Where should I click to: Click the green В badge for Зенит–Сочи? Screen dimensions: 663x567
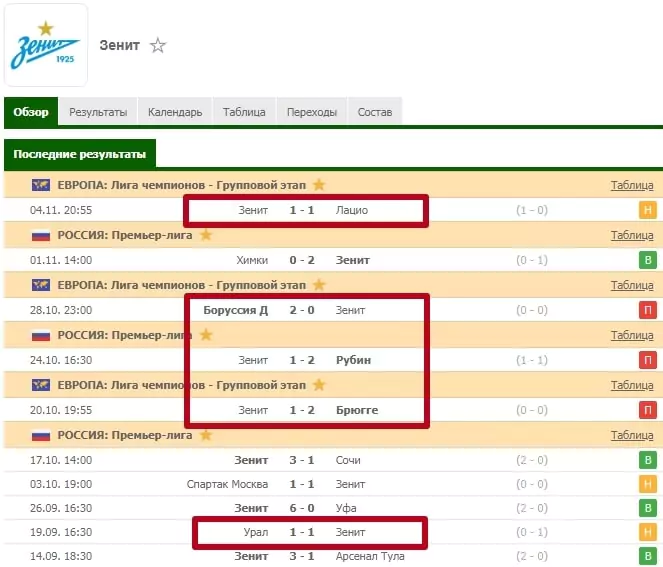tap(648, 460)
